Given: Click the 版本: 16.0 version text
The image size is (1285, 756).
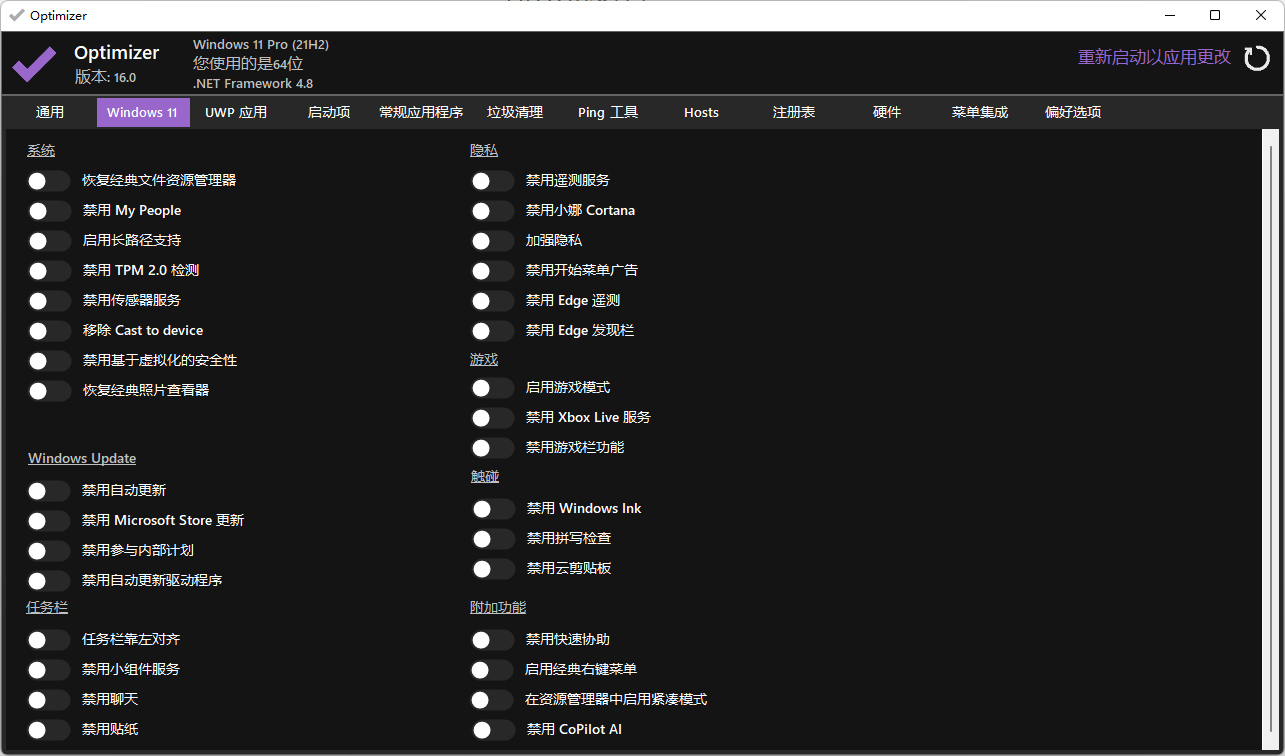Looking at the screenshot, I should [x=105, y=77].
